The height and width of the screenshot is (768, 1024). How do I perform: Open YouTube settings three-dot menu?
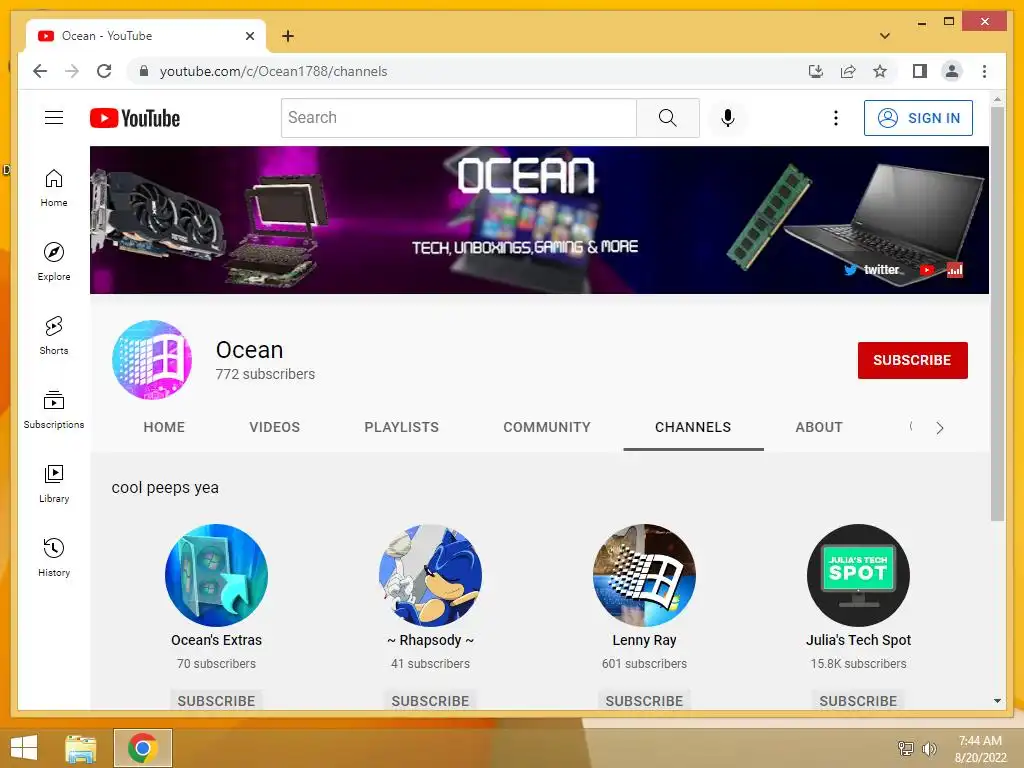point(835,118)
